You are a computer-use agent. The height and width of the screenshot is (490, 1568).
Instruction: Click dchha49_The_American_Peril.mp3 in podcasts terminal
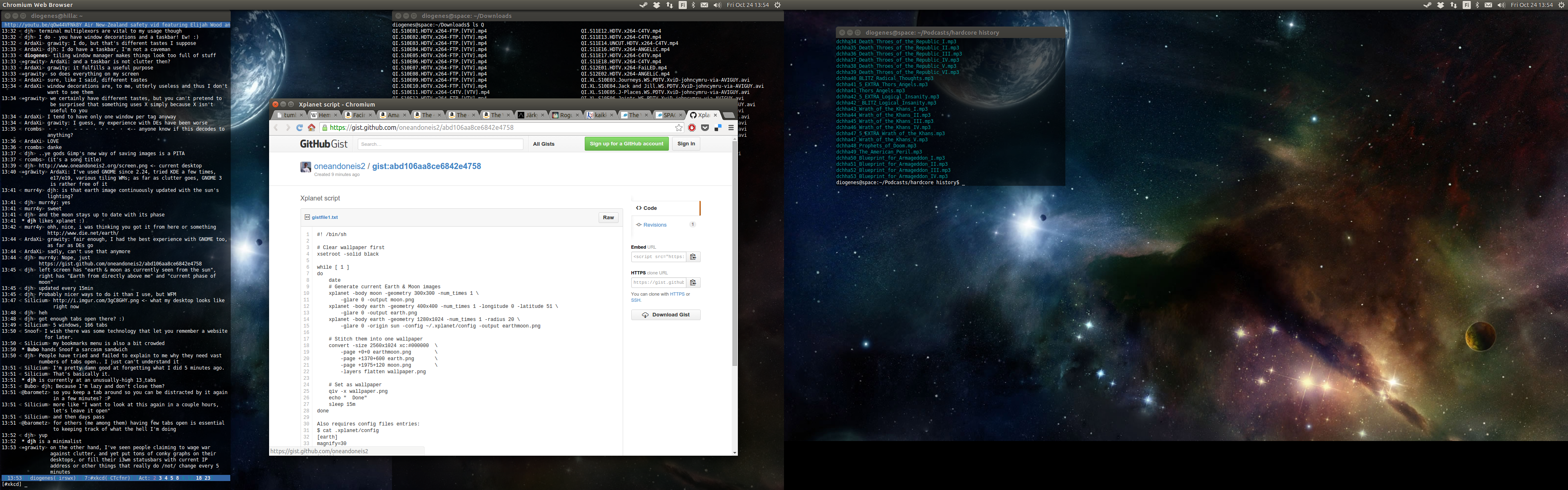point(878,151)
